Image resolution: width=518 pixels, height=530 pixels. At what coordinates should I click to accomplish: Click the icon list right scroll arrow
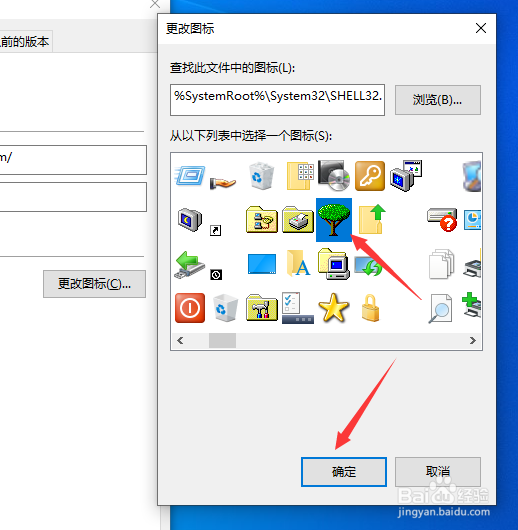click(473, 340)
